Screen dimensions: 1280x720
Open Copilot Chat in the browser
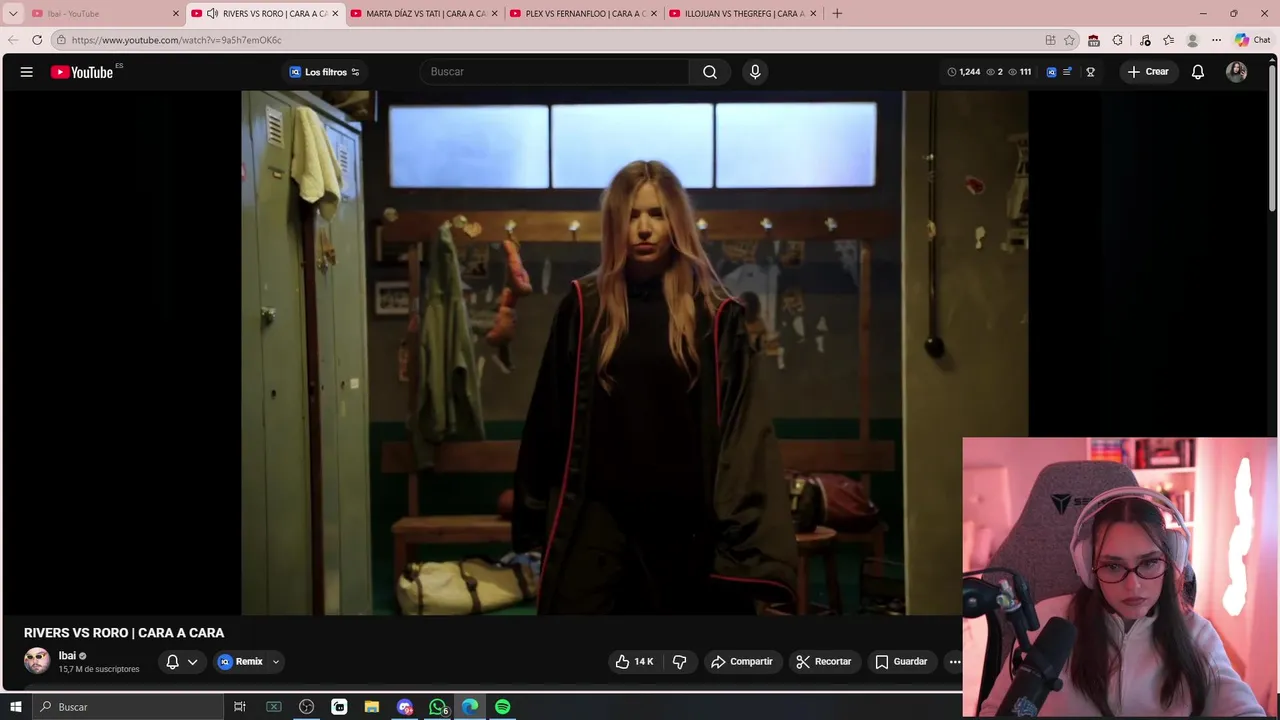pos(1252,40)
